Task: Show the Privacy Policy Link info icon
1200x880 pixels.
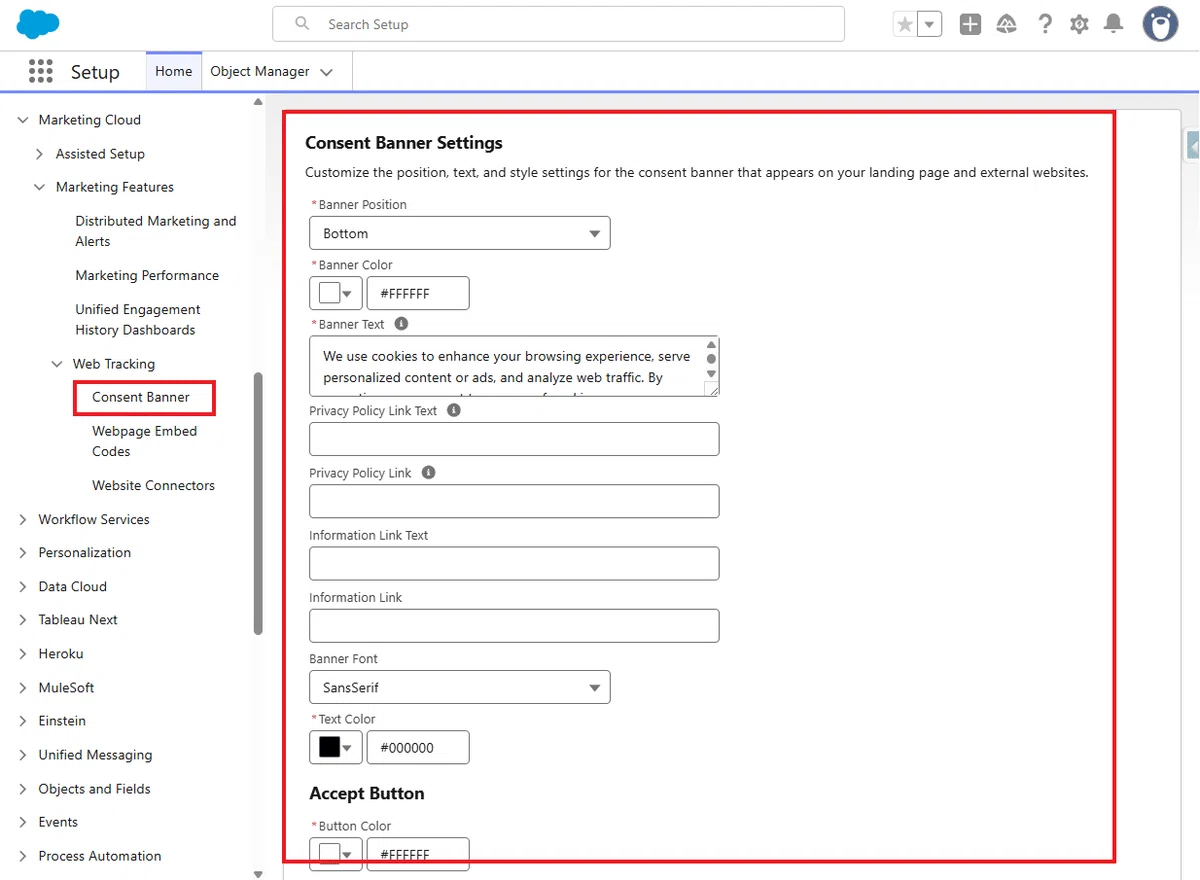Action: click(428, 472)
